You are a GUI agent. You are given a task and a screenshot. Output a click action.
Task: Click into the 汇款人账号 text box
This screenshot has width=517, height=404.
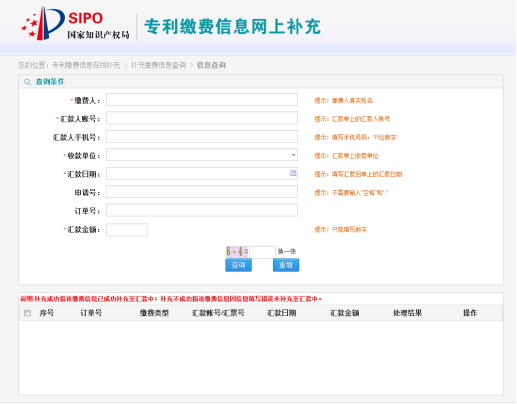(x=202, y=118)
